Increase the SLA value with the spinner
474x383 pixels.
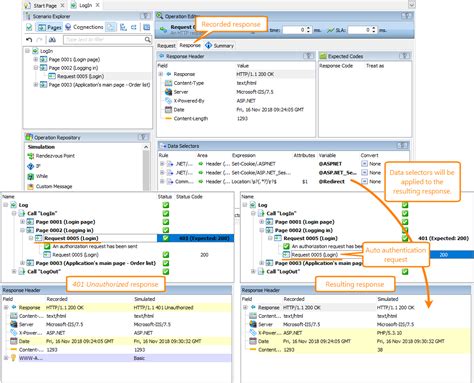coord(374,28)
